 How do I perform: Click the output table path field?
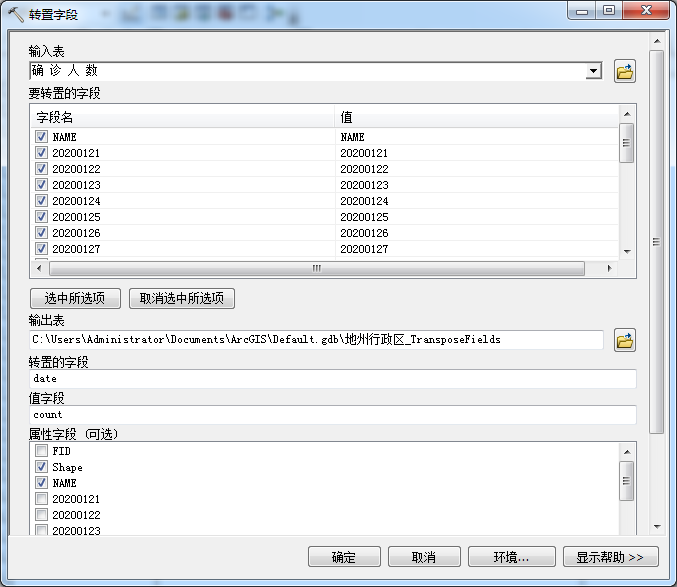pos(316,340)
